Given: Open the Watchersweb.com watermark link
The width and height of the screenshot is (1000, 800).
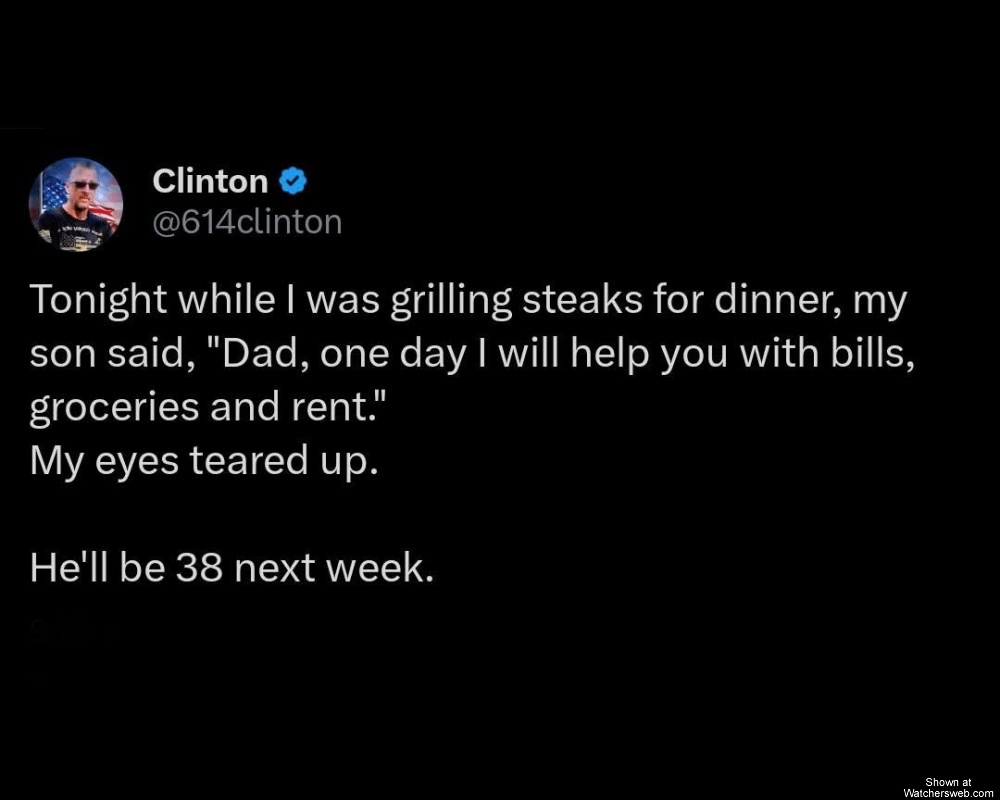Looking at the screenshot, I should (x=948, y=792).
